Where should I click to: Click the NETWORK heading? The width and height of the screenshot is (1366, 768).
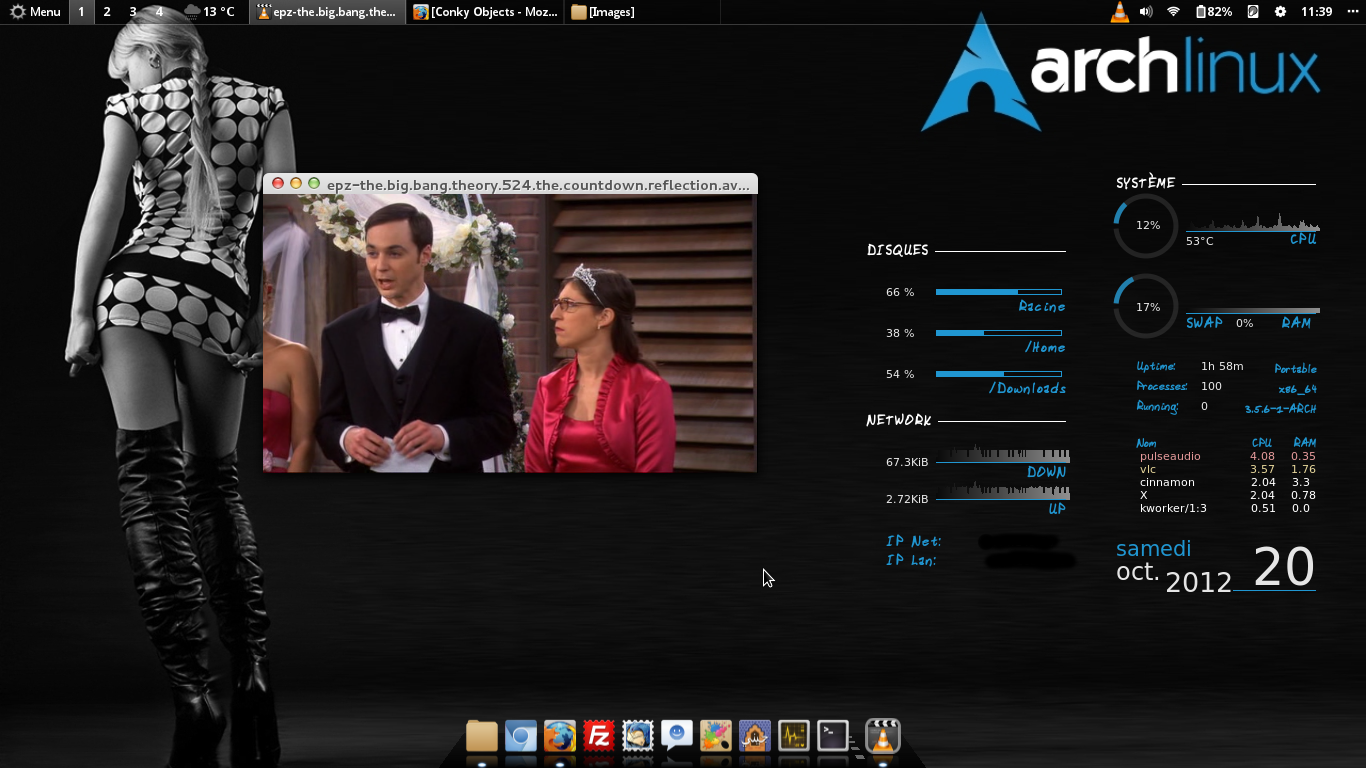tap(899, 420)
